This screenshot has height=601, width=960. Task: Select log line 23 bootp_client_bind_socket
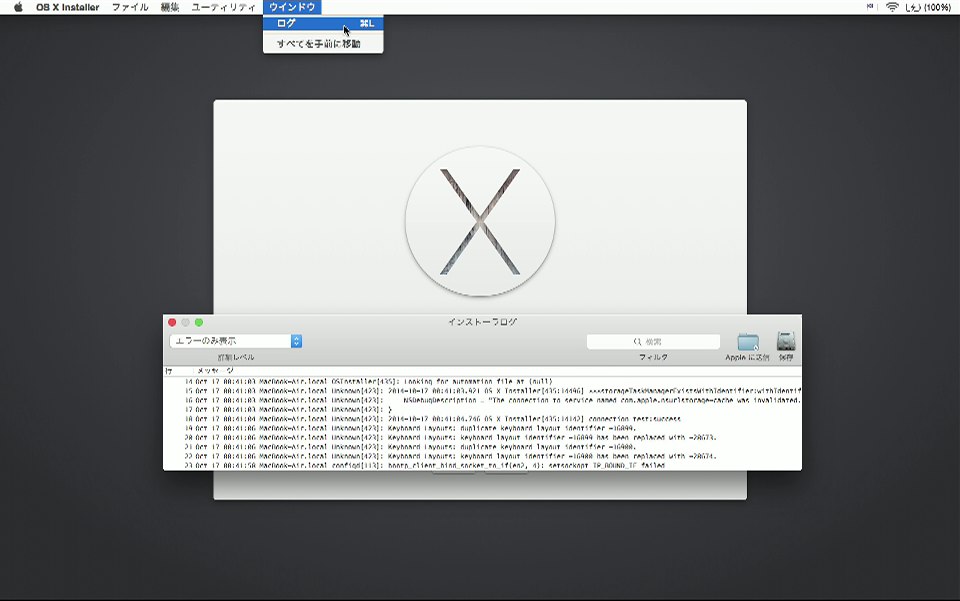coord(482,465)
